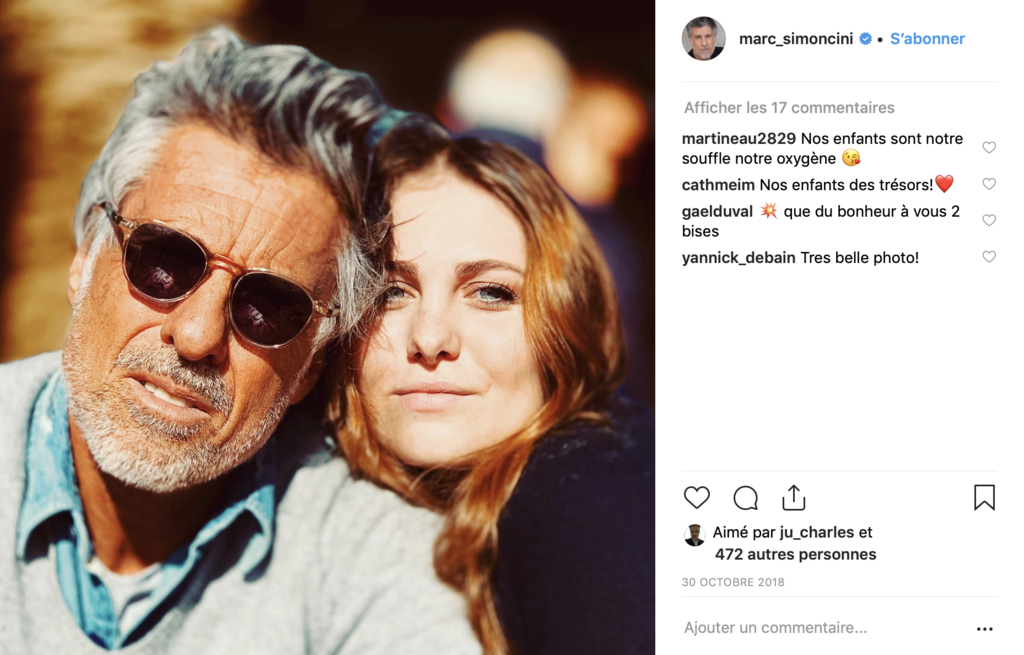This screenshot has height=655, width=1024.
Task: Save the post with the bookmark icon
Action: [x=984, y=497]
